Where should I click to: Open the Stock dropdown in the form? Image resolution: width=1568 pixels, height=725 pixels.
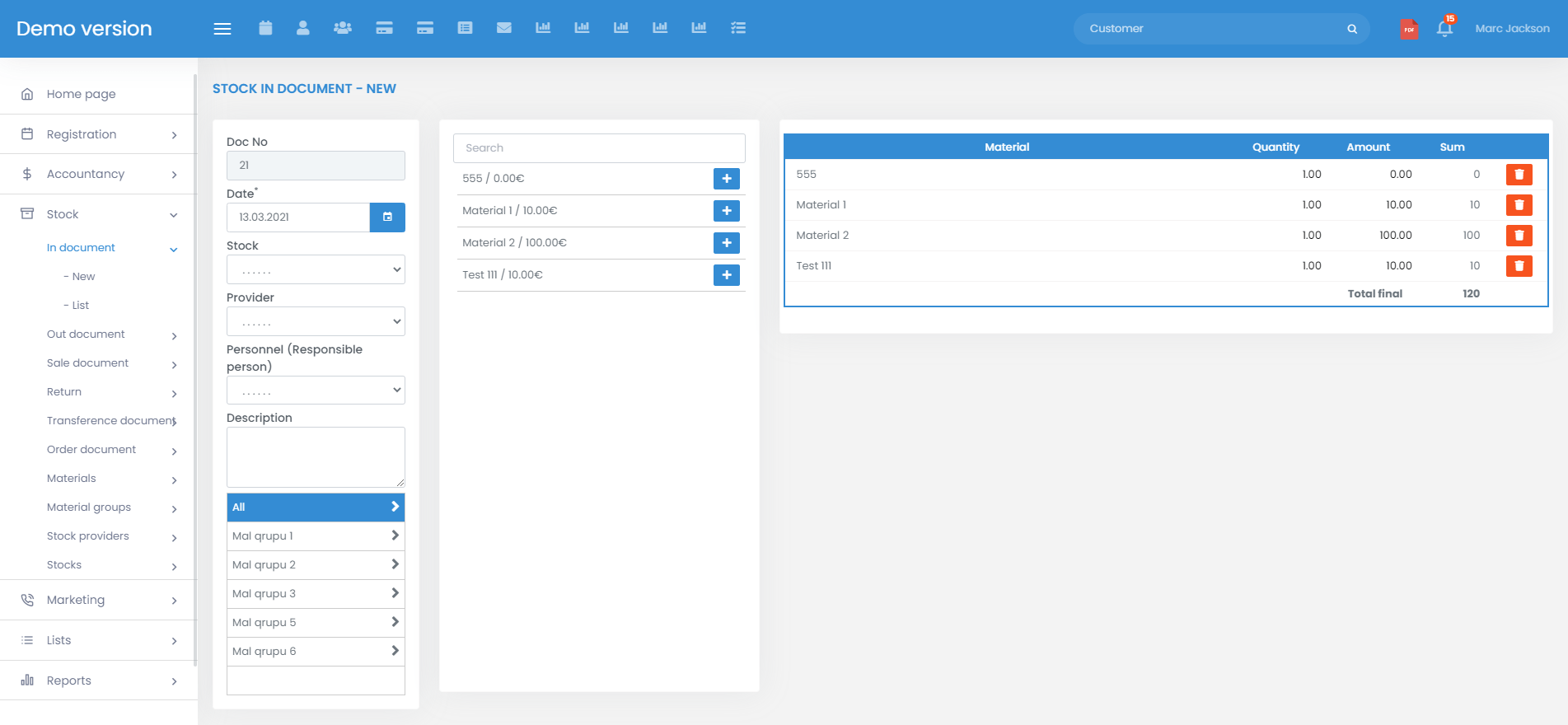pos(316,269)
